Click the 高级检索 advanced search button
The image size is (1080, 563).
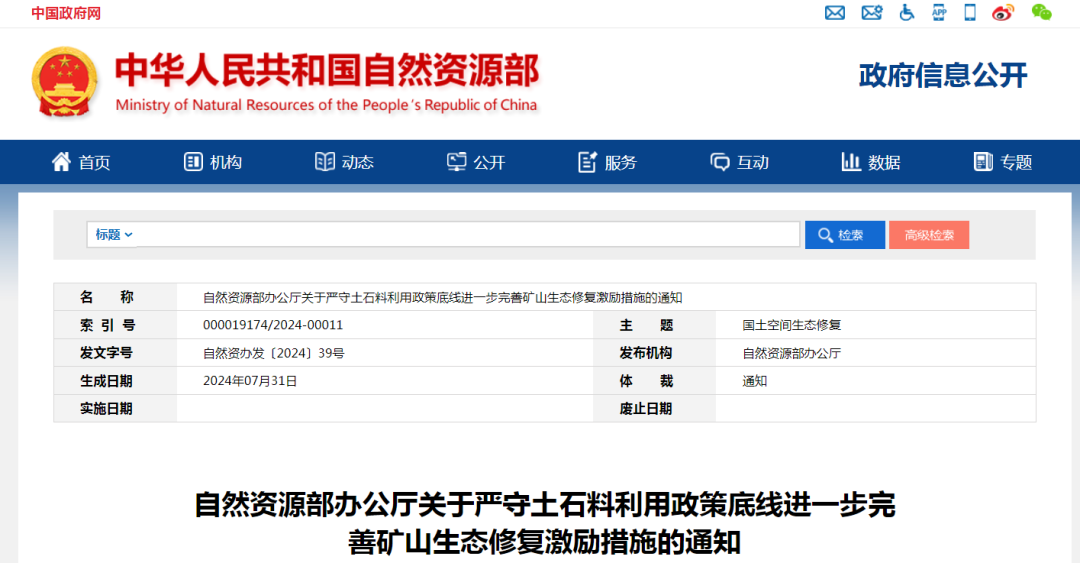929,235
